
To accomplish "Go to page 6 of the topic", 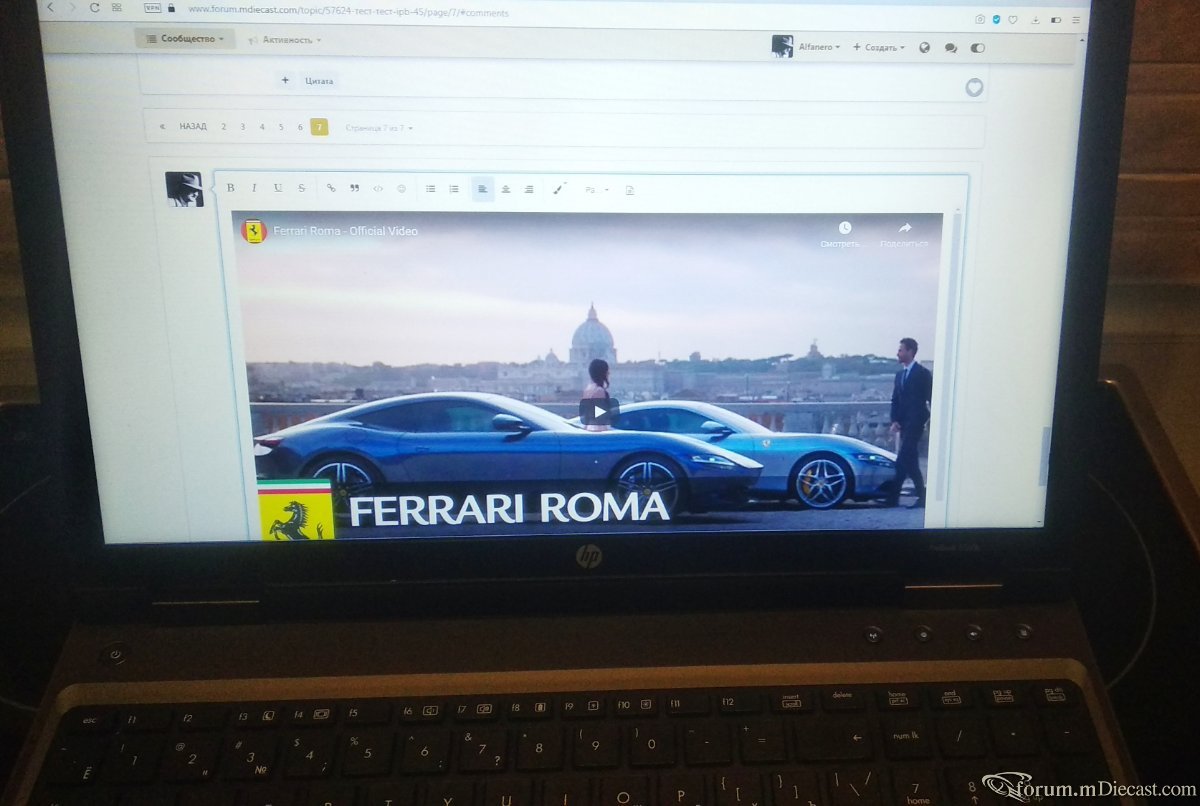I will (300, 127).
